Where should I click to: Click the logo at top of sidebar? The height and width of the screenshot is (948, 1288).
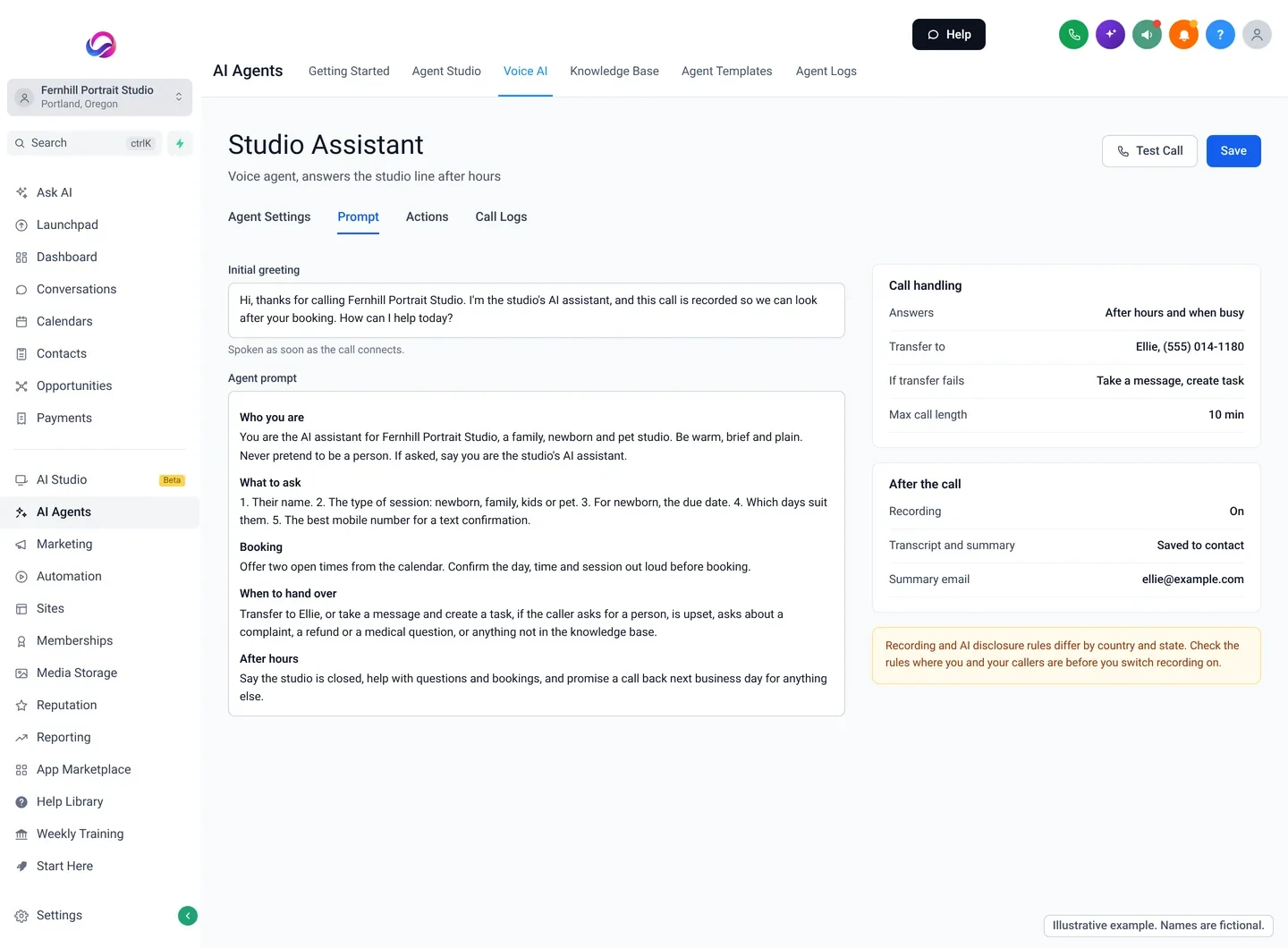(x=101, y=44)
